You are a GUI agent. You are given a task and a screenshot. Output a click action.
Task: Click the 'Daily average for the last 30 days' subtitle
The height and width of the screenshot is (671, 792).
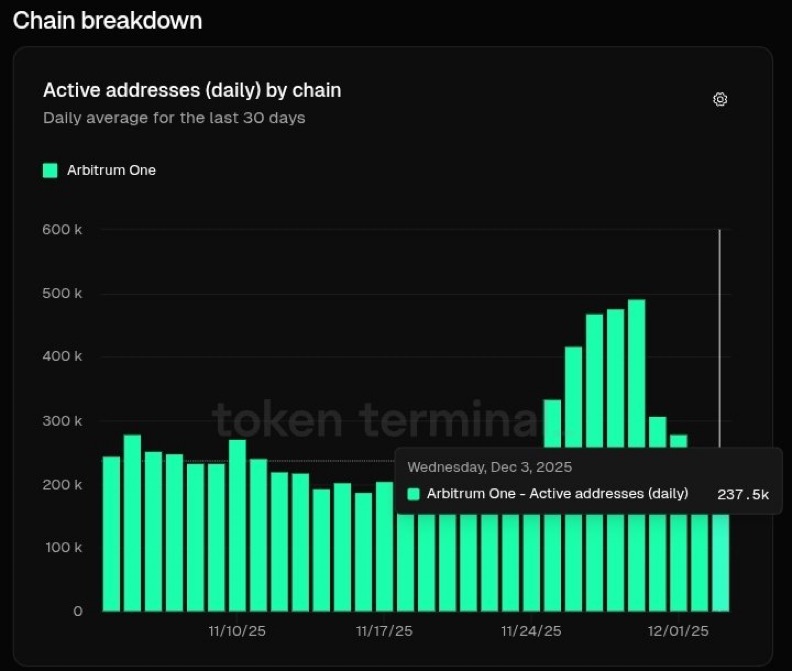pos(174,118)
